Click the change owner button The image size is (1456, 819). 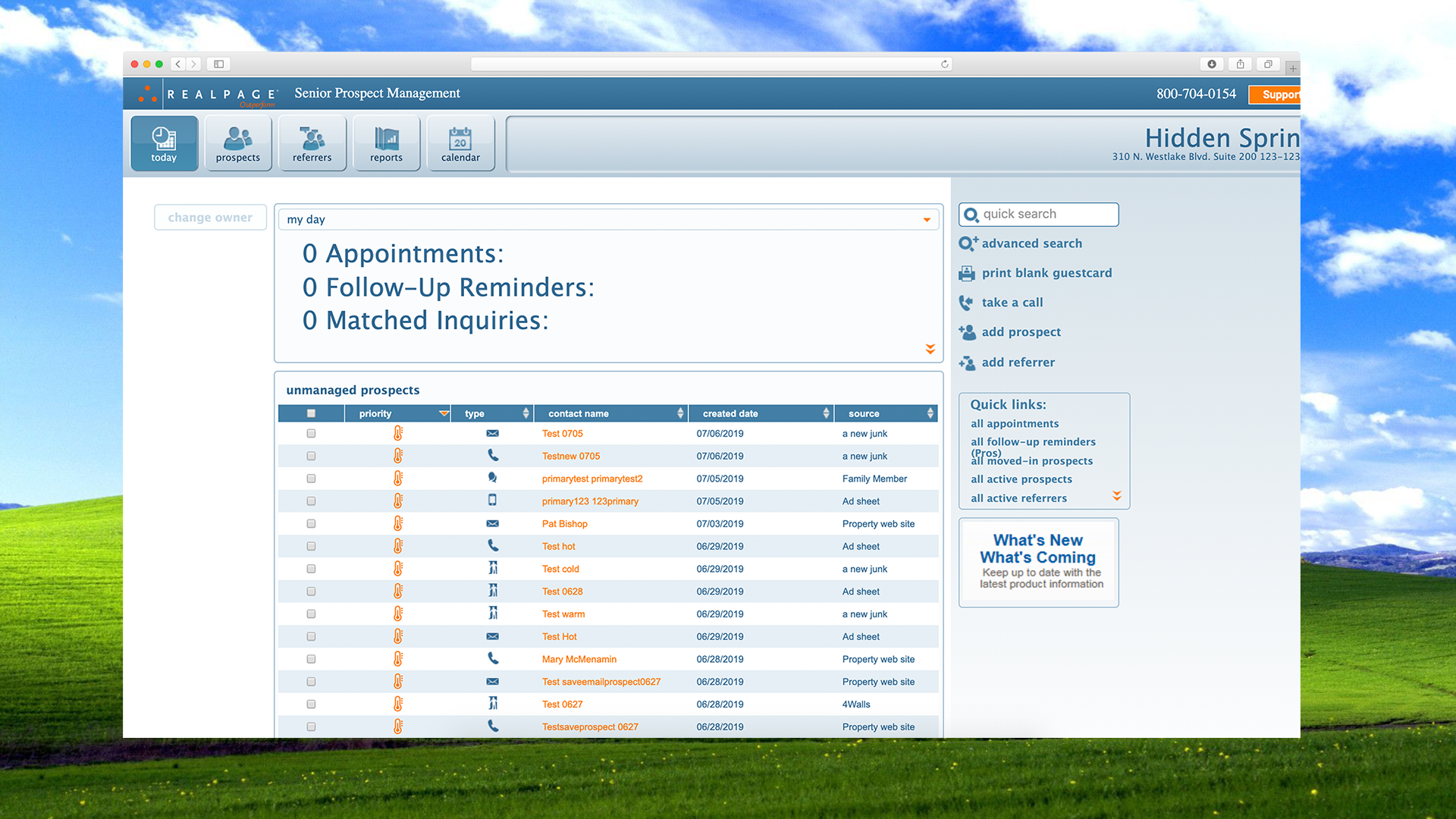[210, 218]
